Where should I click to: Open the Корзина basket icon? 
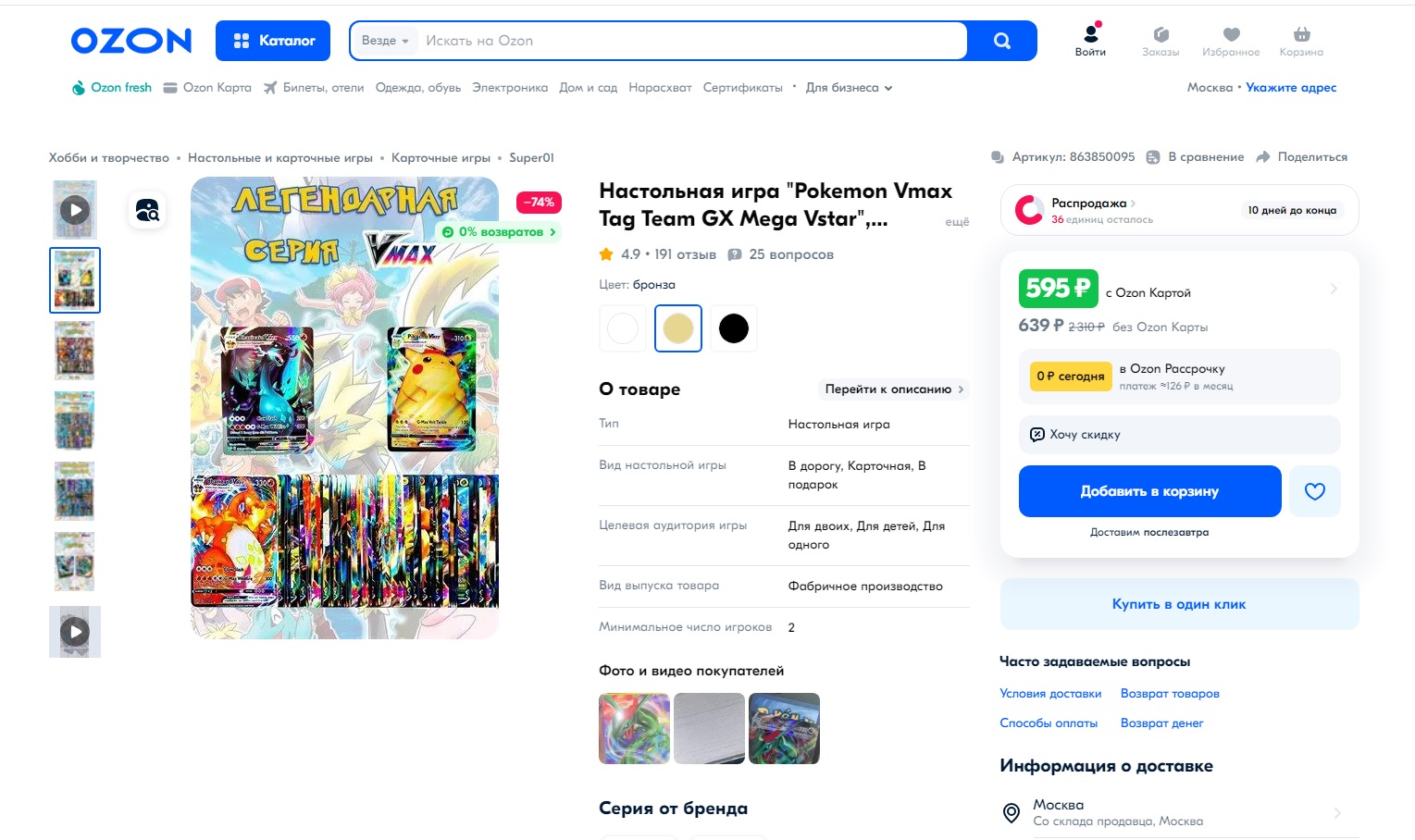click(x=1301, y=34)
